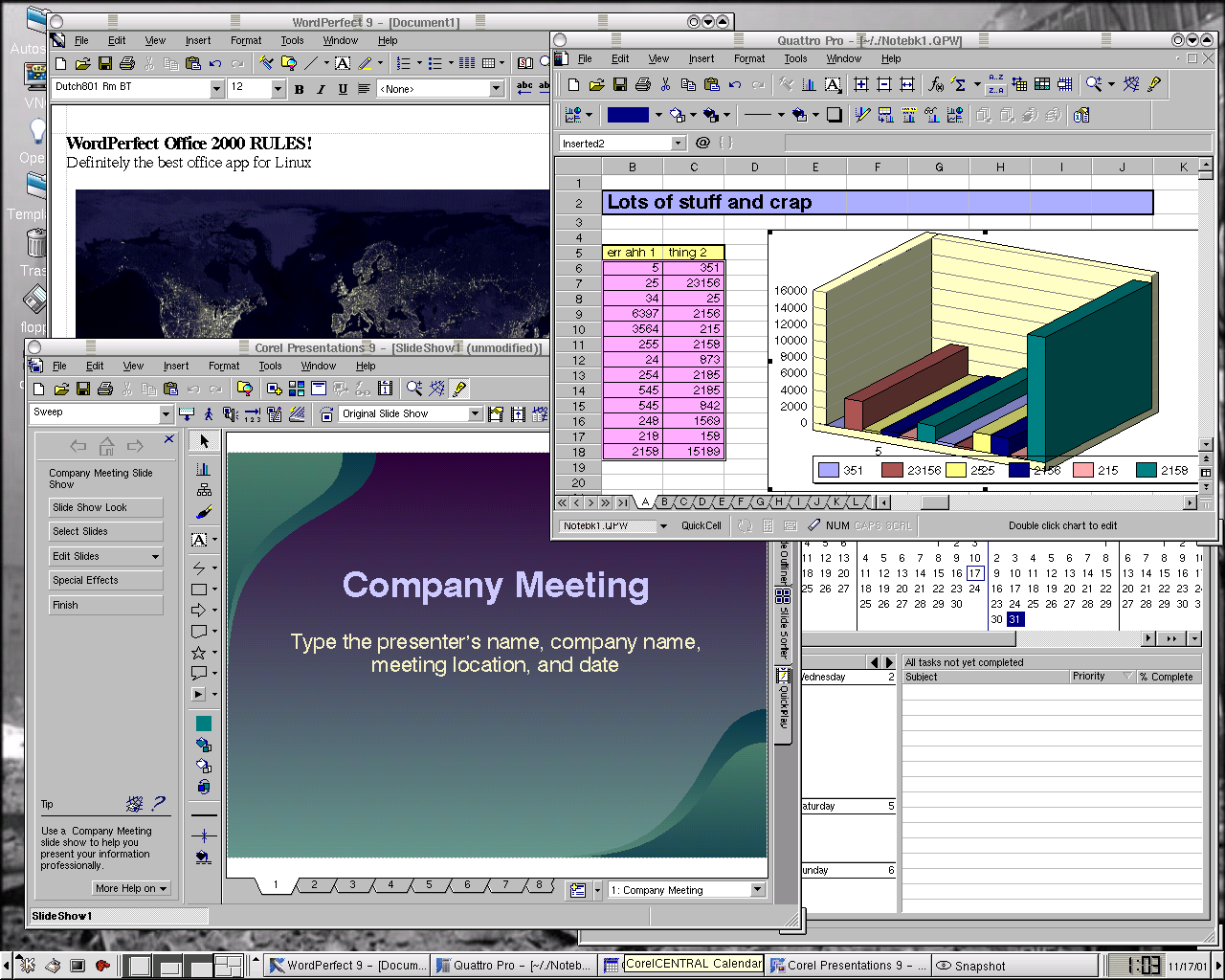Switch to sheet tab B in Quattro Pro

click(x=664, y=501)
